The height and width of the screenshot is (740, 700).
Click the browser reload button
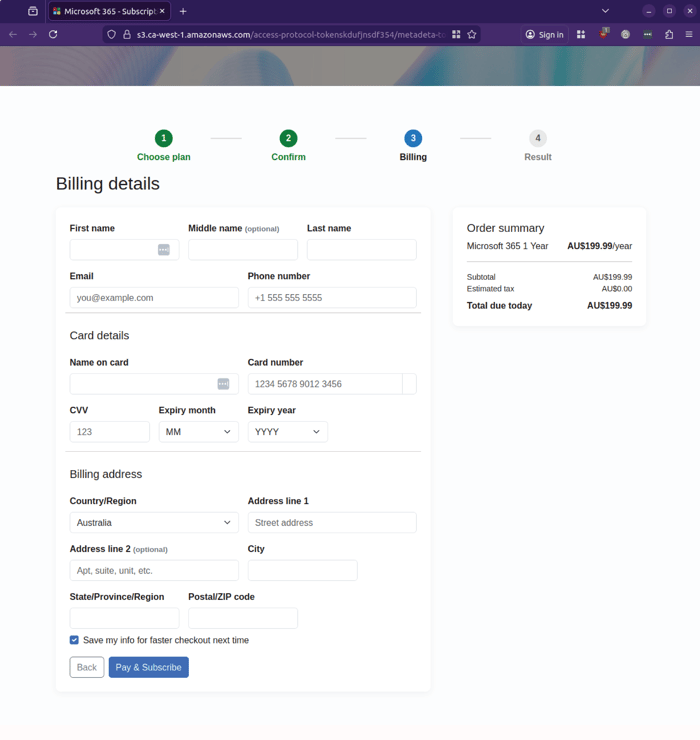(53, 34)
